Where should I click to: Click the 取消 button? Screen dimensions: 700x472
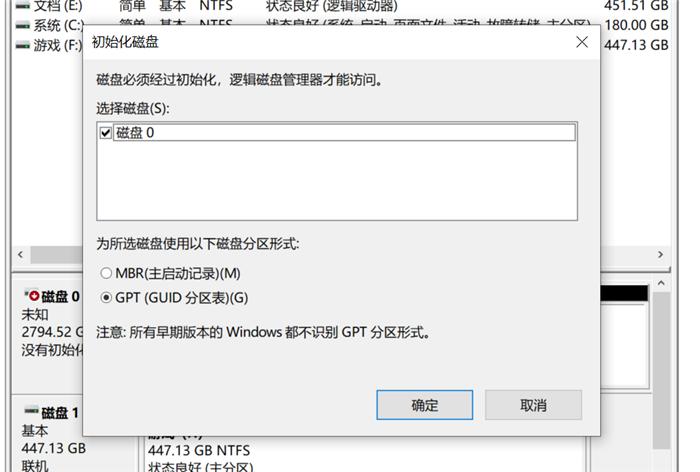[533, 405]
